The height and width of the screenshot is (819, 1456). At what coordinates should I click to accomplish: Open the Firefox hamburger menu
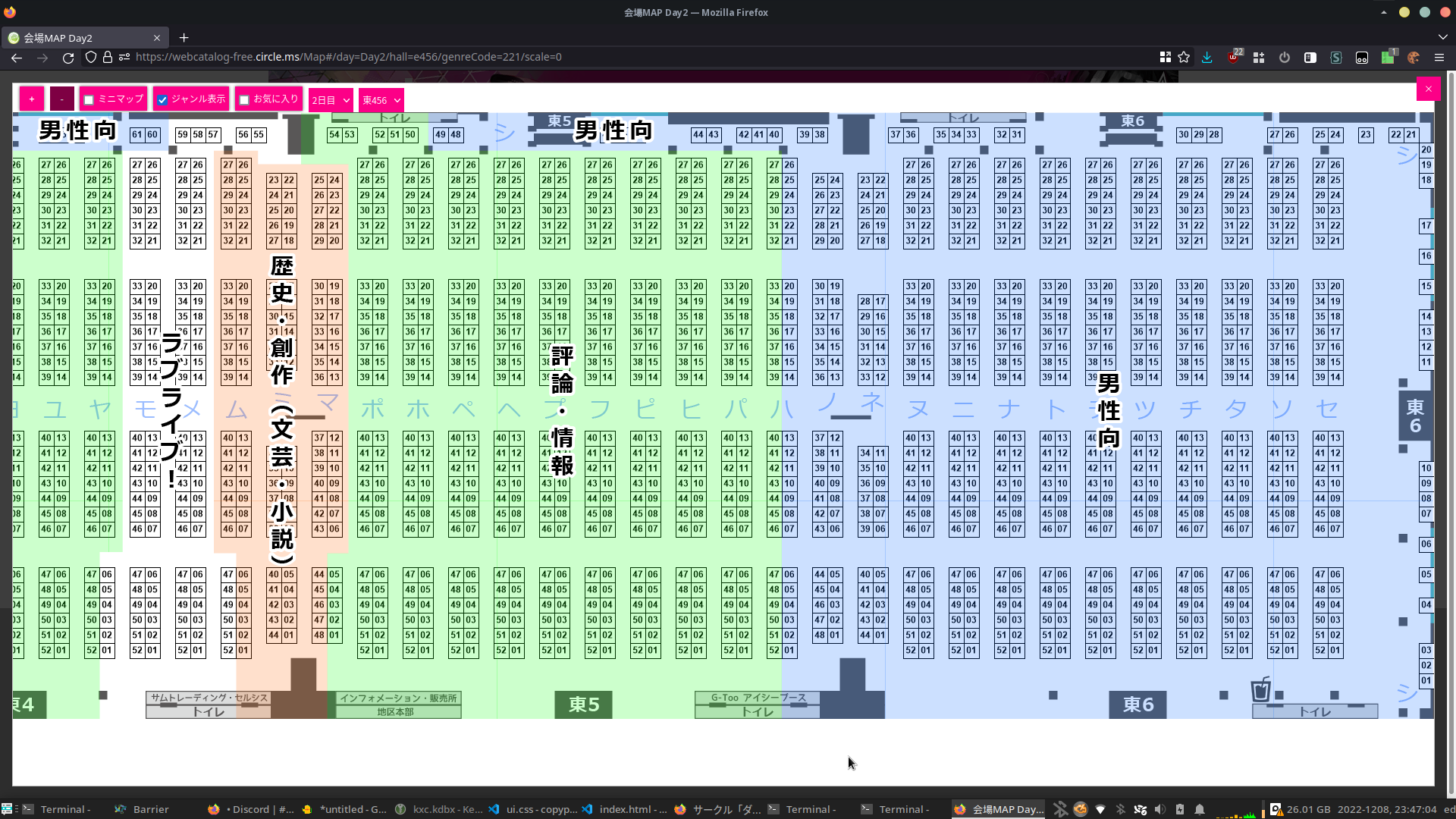point(1439,58)
